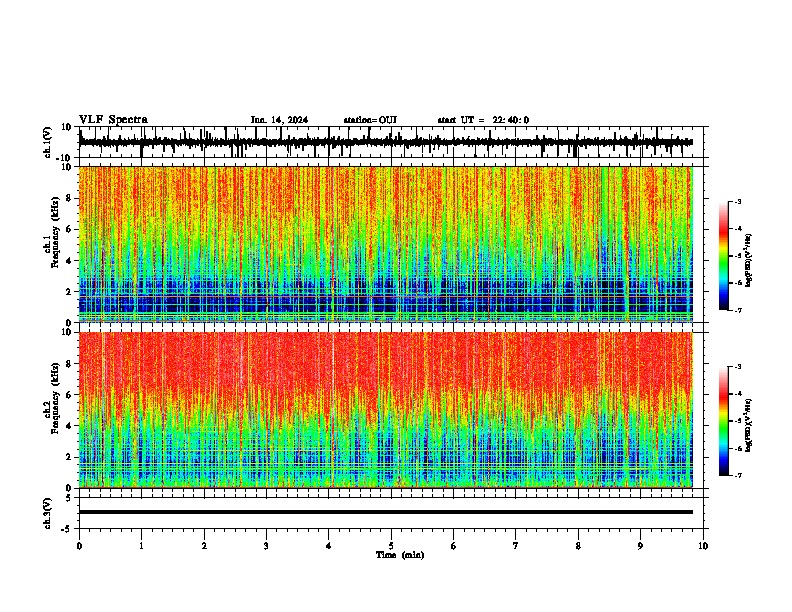
Task: Click time axis tick label '1'
Action: click(141, 546)
